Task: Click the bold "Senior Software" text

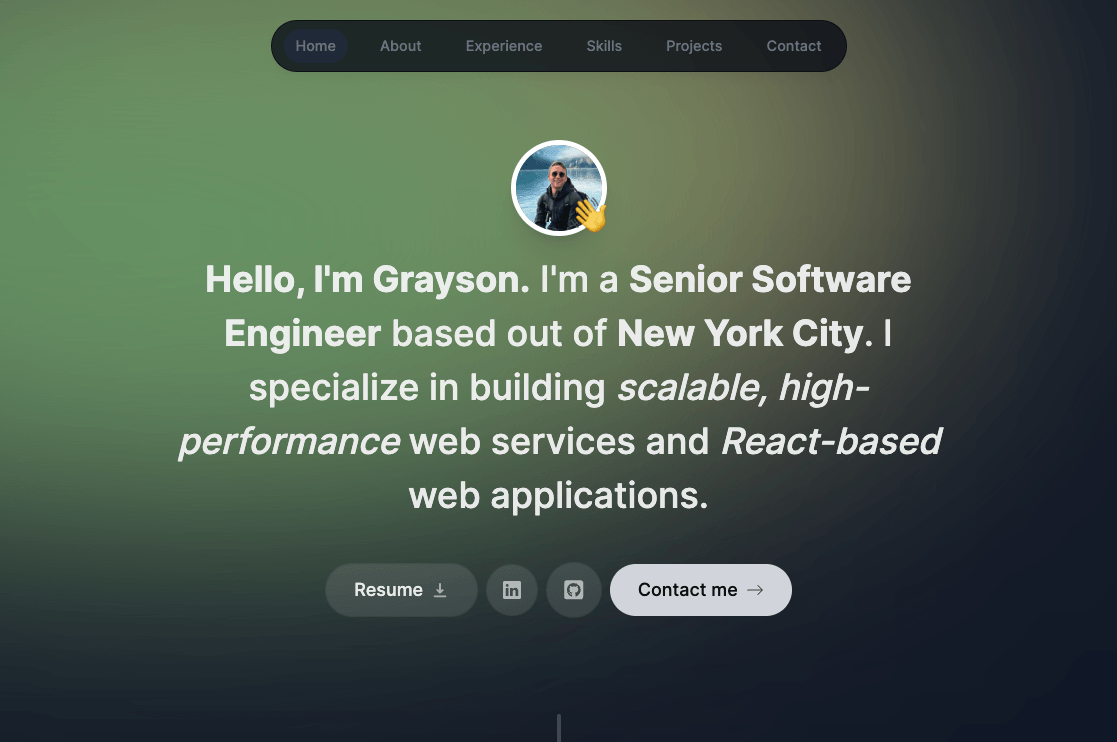Action: click(x=769, y=280)
